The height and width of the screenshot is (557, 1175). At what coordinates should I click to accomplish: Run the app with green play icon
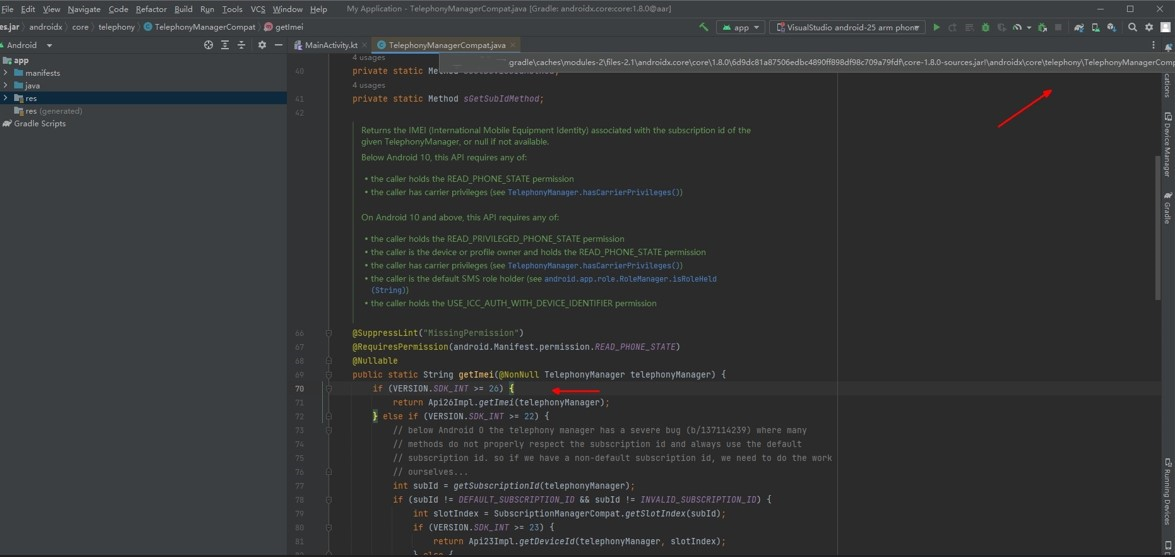click(x=936, y=27)
